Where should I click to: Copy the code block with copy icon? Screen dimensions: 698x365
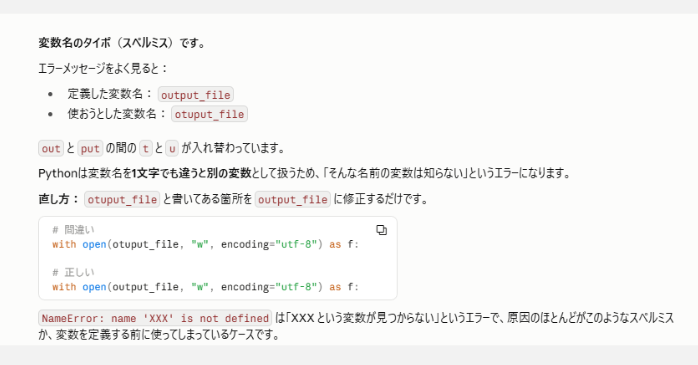[x=381, y=230]
